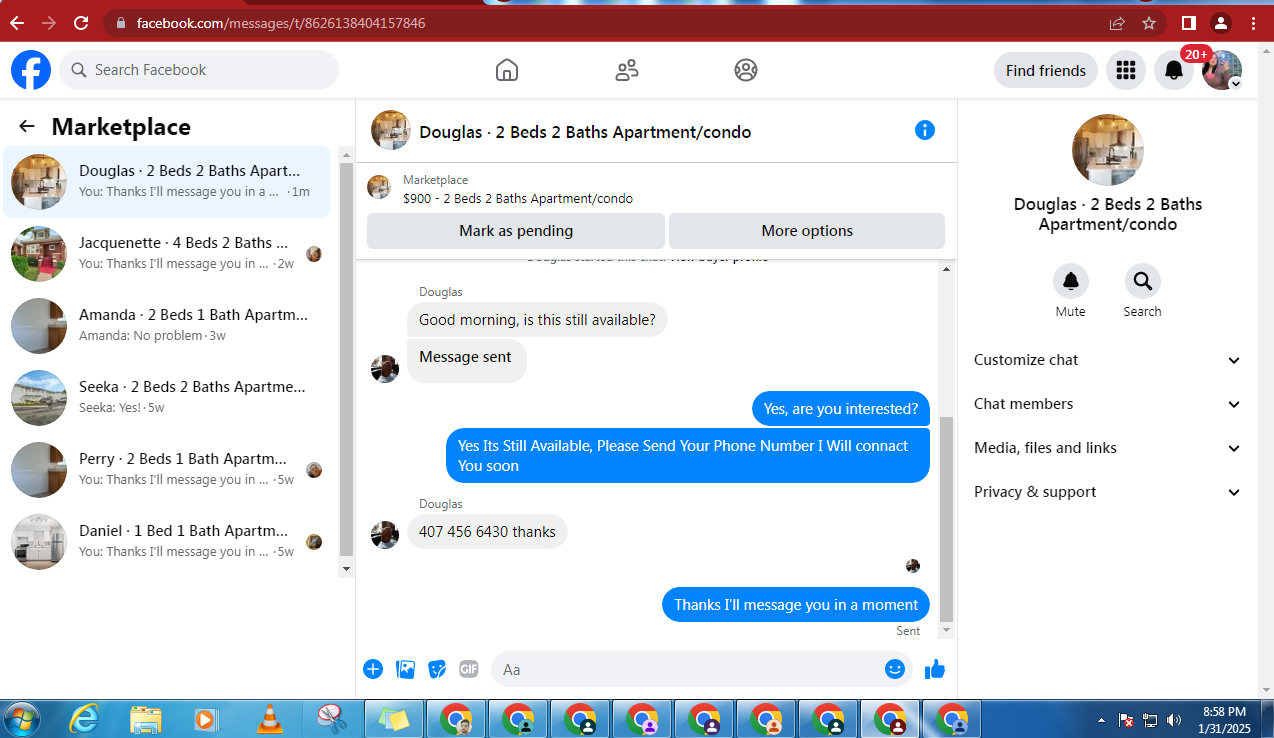
Task: Open the Groups icon in top navigation
Action: click(746, 70)
